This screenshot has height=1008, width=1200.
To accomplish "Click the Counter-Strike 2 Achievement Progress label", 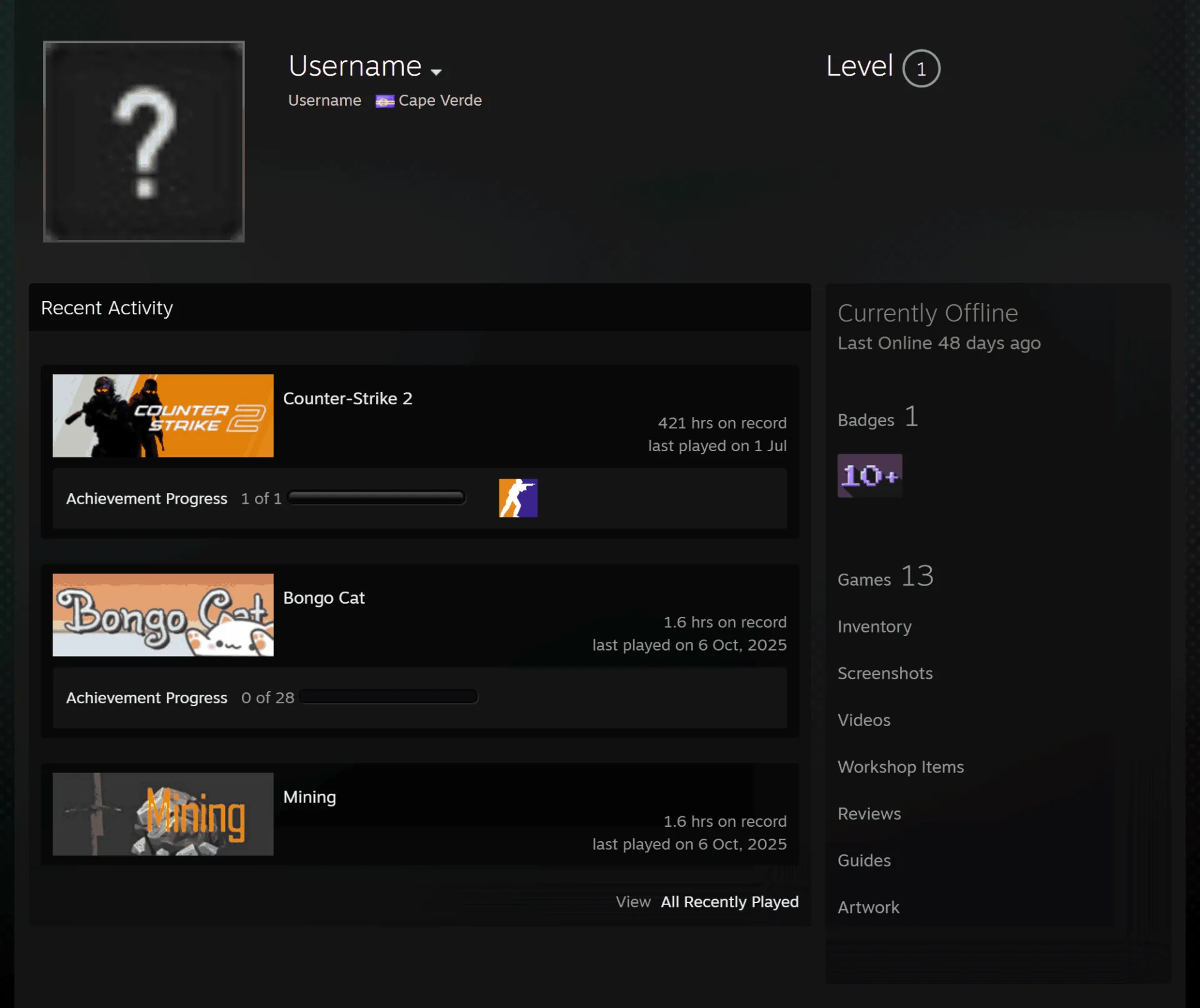I will click(147, 499).
